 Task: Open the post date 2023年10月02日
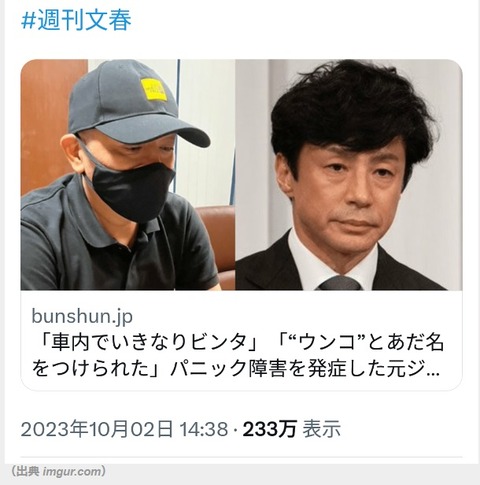tap(97, 429)
